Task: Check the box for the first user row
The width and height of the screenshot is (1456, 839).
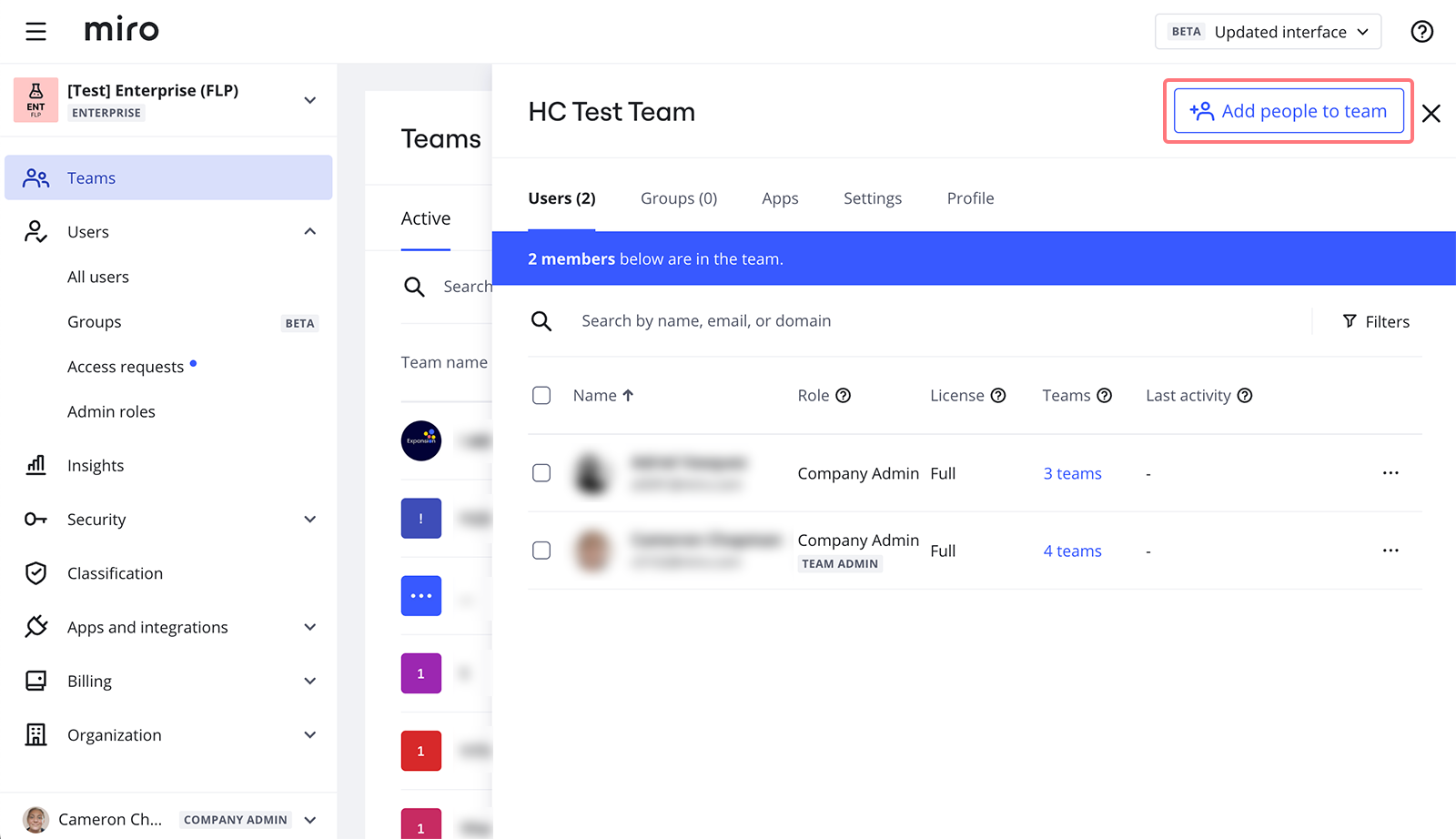Action: tap(541, 473)
